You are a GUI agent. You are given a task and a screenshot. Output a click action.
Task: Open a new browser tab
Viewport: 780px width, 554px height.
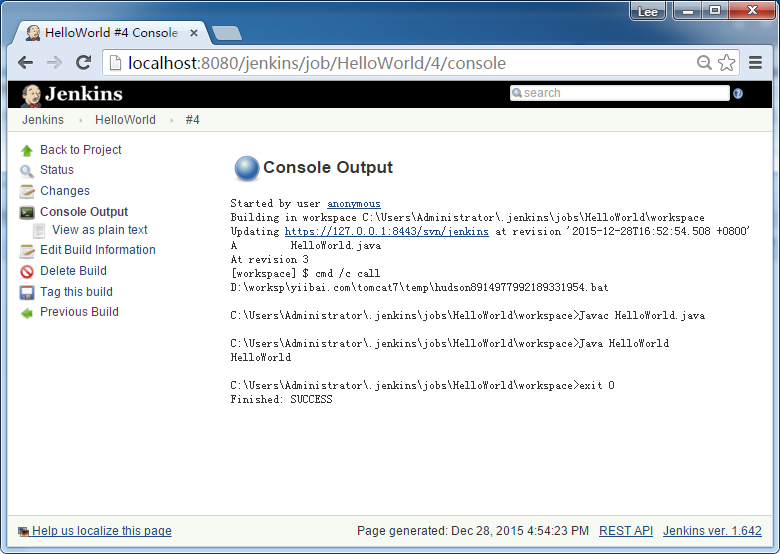(227, 33)
